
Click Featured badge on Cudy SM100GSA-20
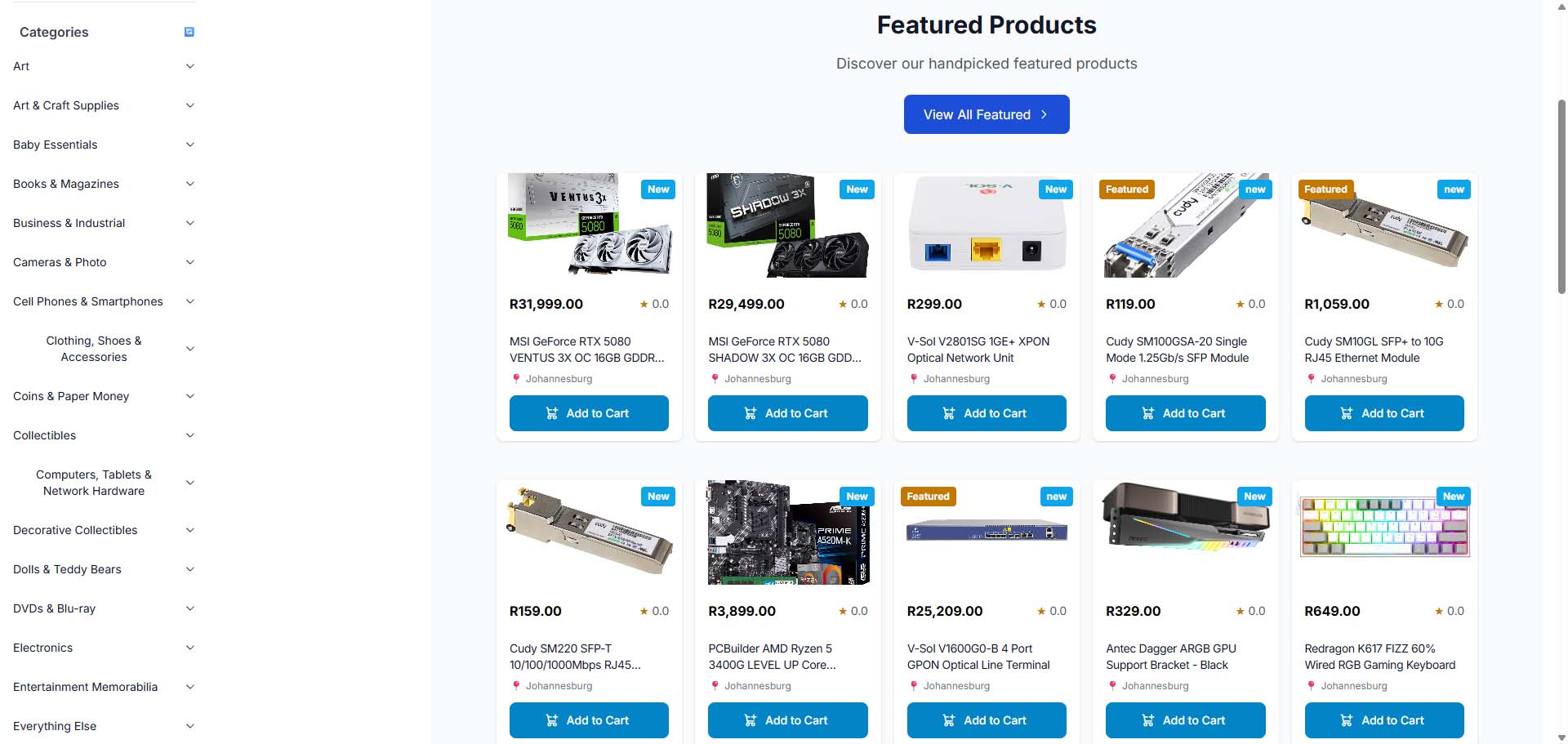coord(1127,189)
